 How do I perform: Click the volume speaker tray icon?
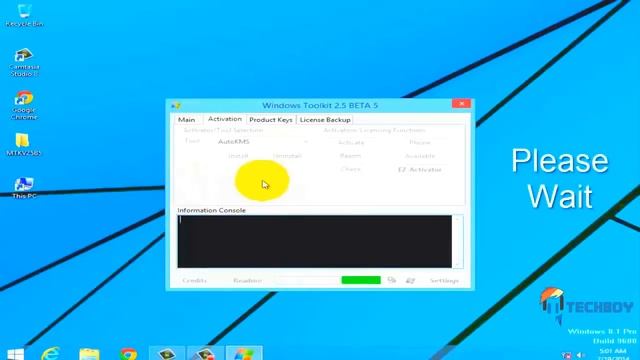580,355
